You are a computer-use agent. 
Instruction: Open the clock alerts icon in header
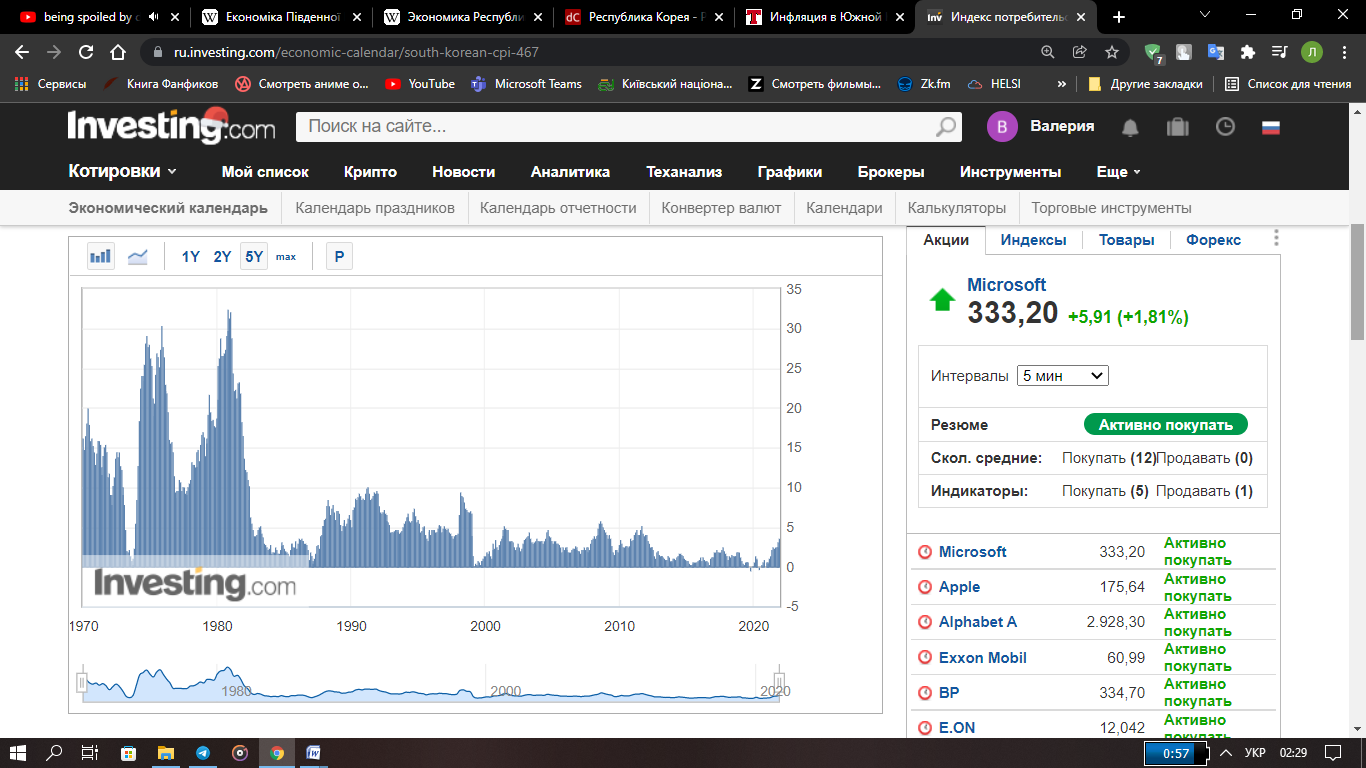[1225, 127]
